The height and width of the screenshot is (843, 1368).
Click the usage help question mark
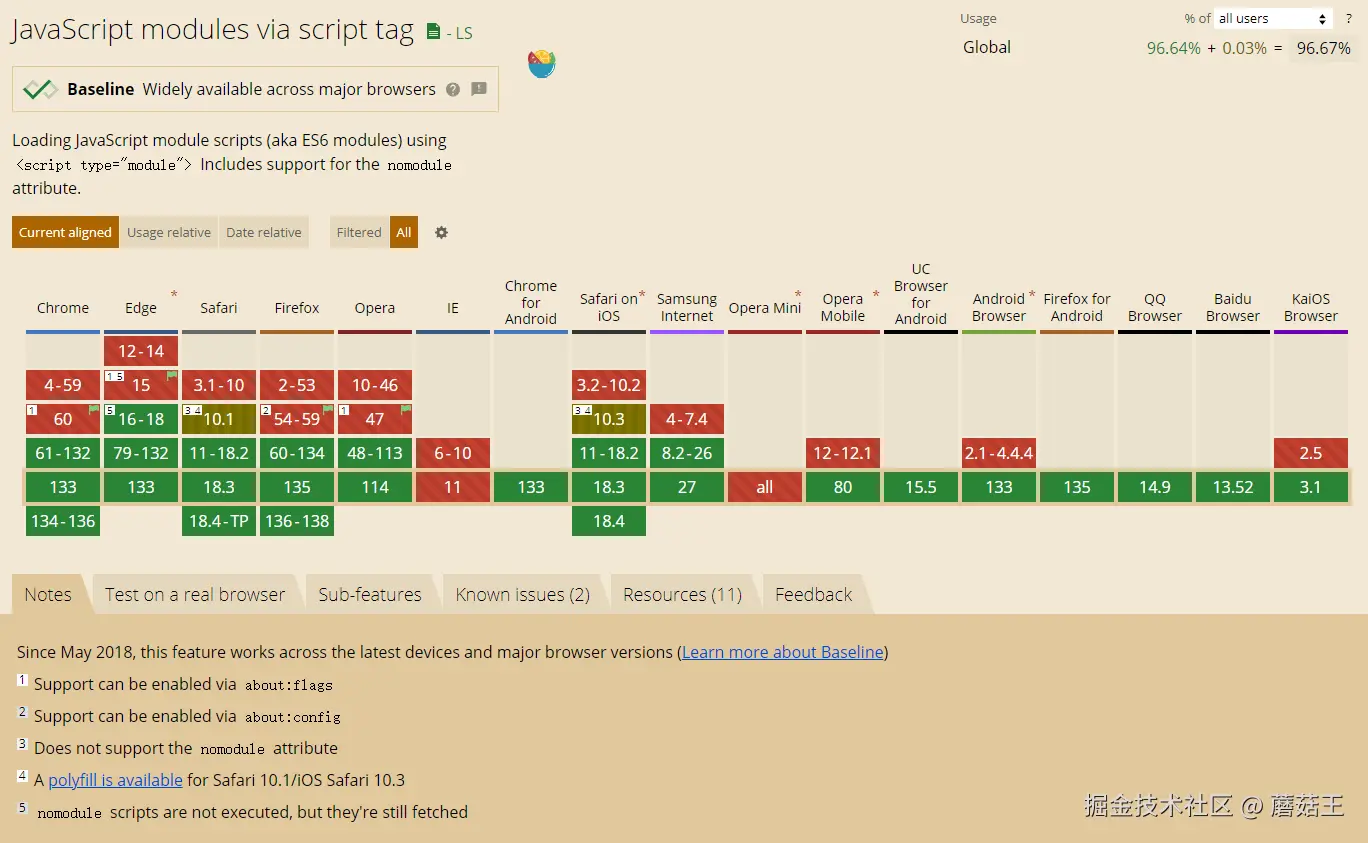pos(1348,18)
